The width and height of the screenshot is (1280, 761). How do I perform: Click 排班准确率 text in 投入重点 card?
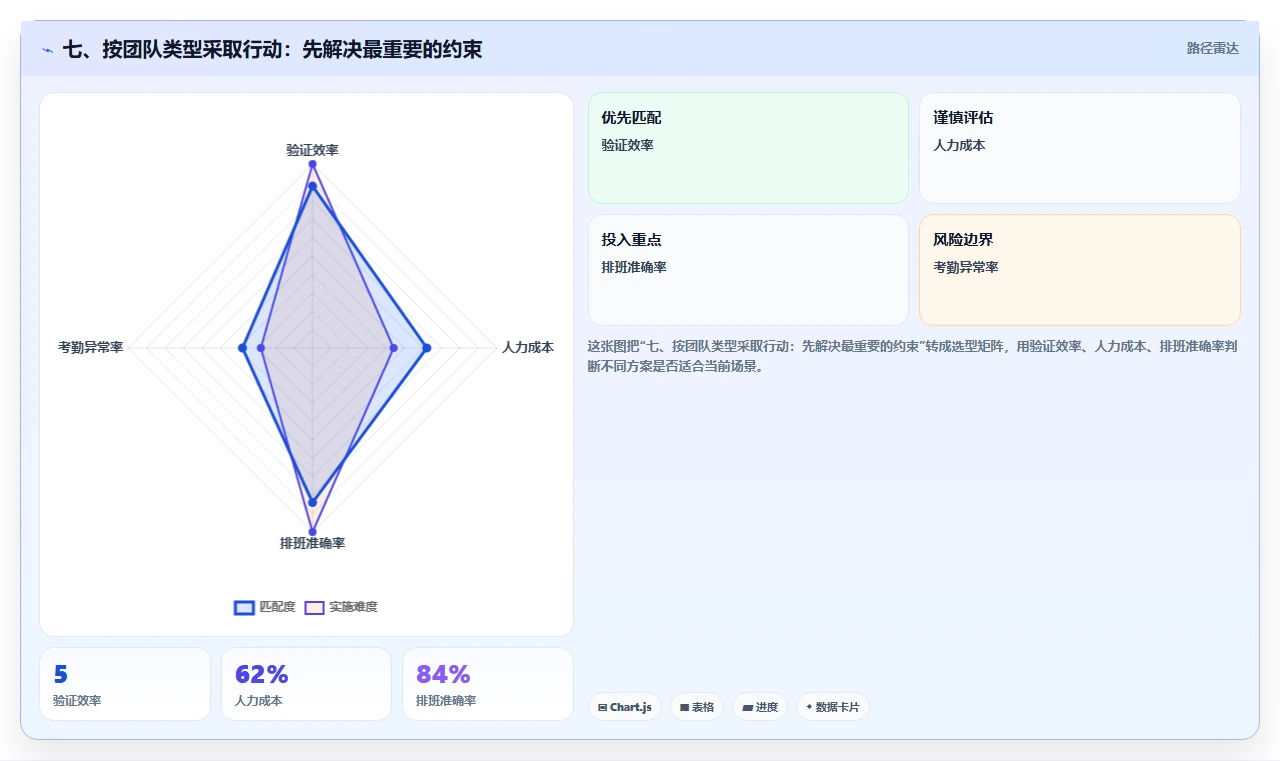[634, 267]
